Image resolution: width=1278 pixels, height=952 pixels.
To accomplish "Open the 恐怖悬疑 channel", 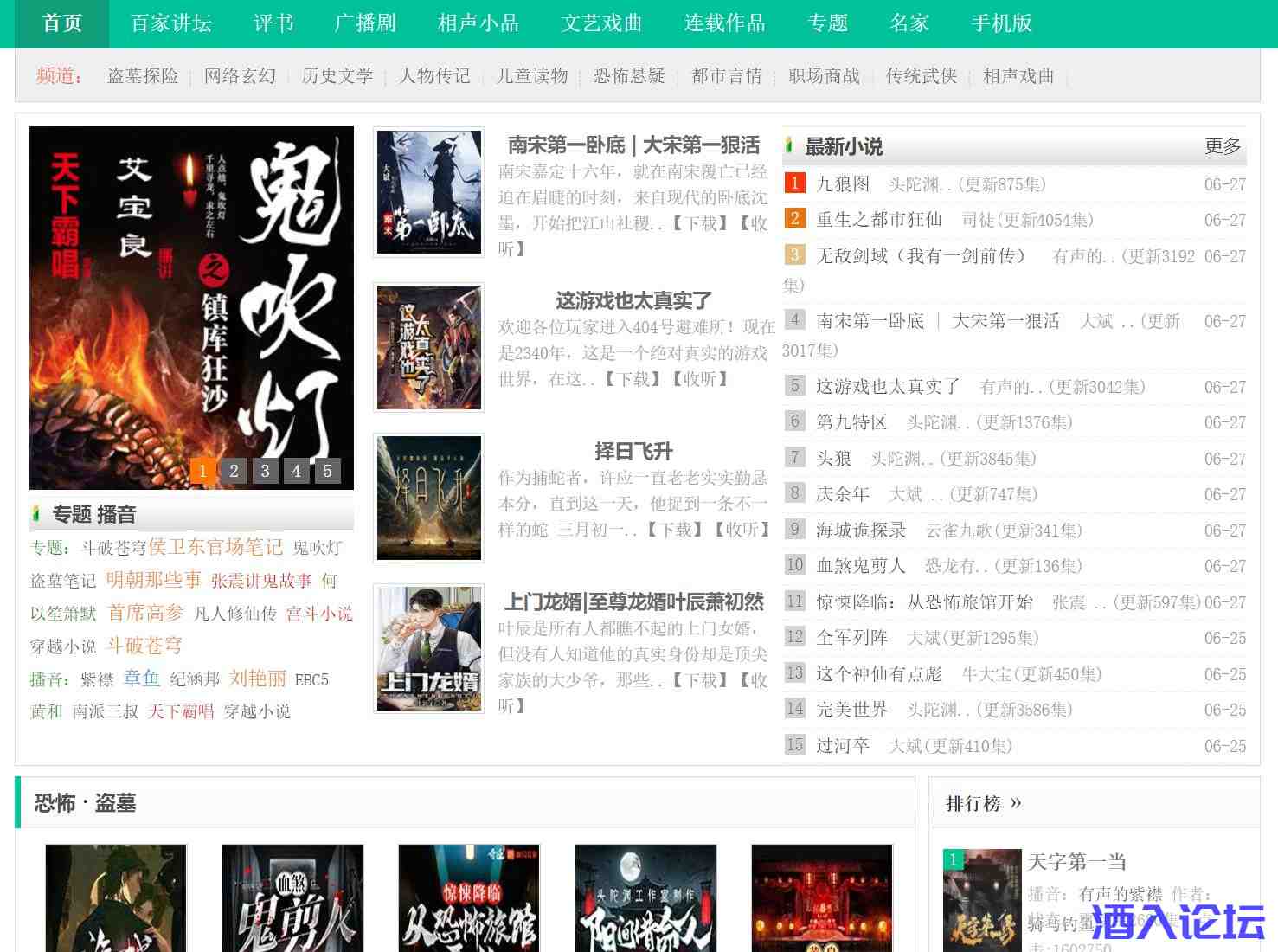I will [x=629, y=76].
